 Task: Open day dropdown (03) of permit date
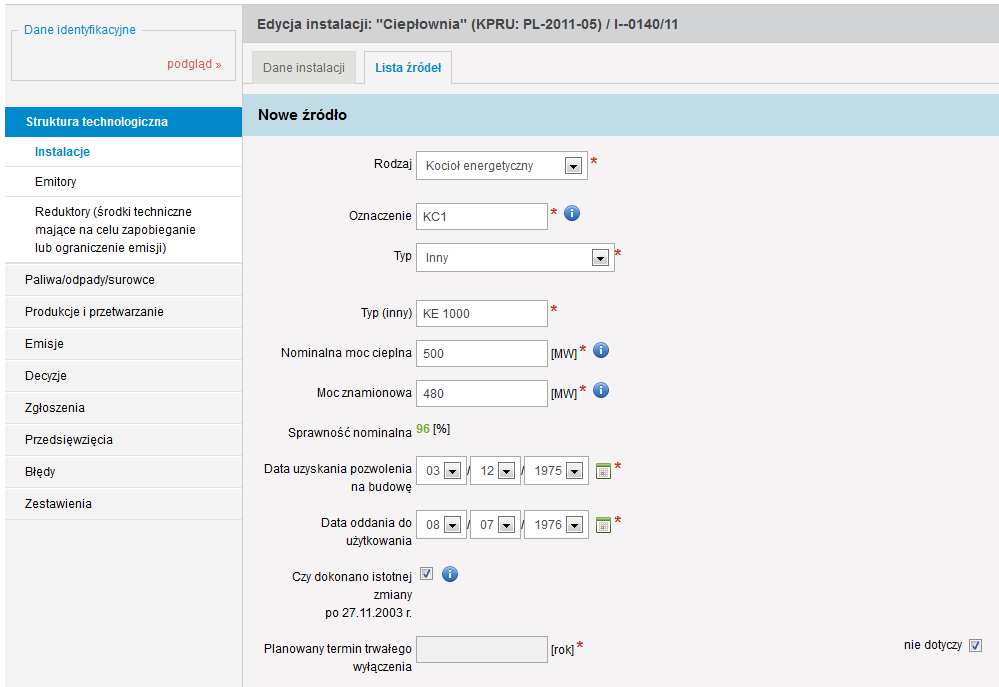442,471
